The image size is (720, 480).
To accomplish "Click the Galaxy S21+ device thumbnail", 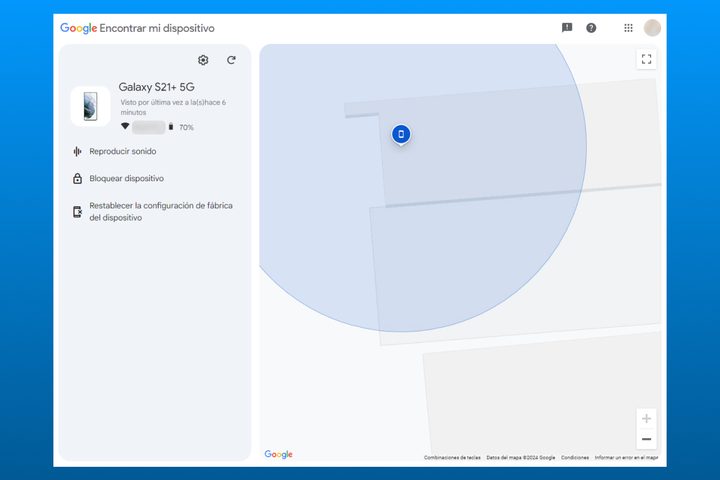I will point(90,106).
